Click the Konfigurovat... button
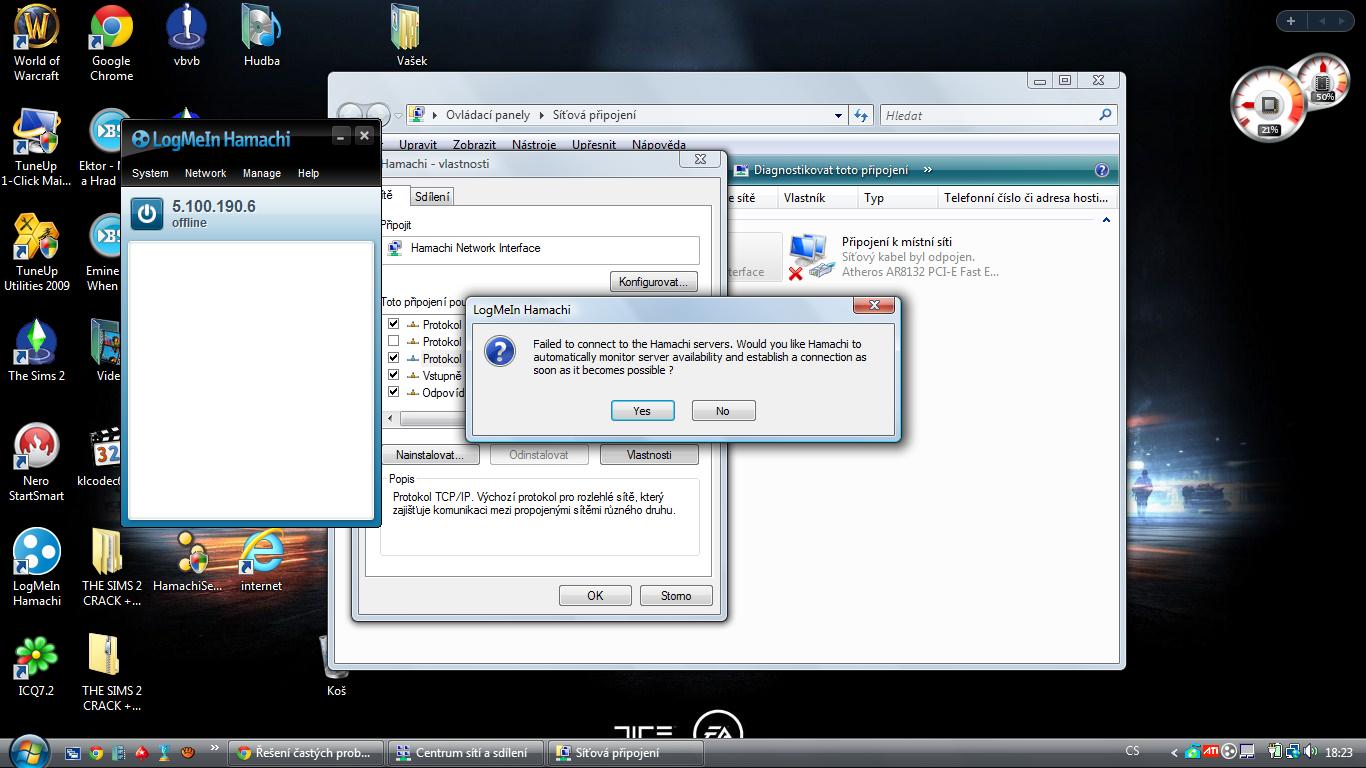This screenshot has height=768, width=1366. click(x=653, y=282)
